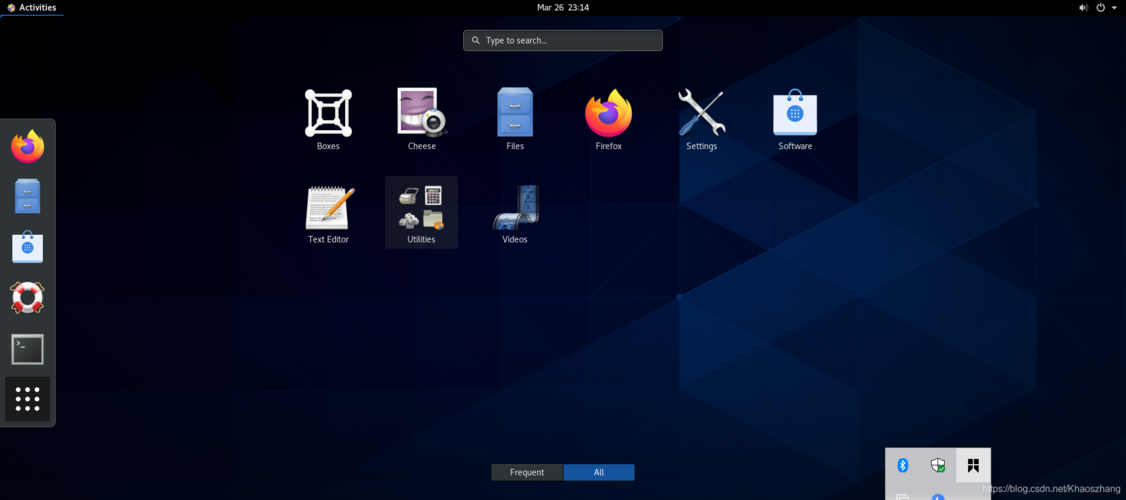
Task: Open Settings application
Action: 702,120
